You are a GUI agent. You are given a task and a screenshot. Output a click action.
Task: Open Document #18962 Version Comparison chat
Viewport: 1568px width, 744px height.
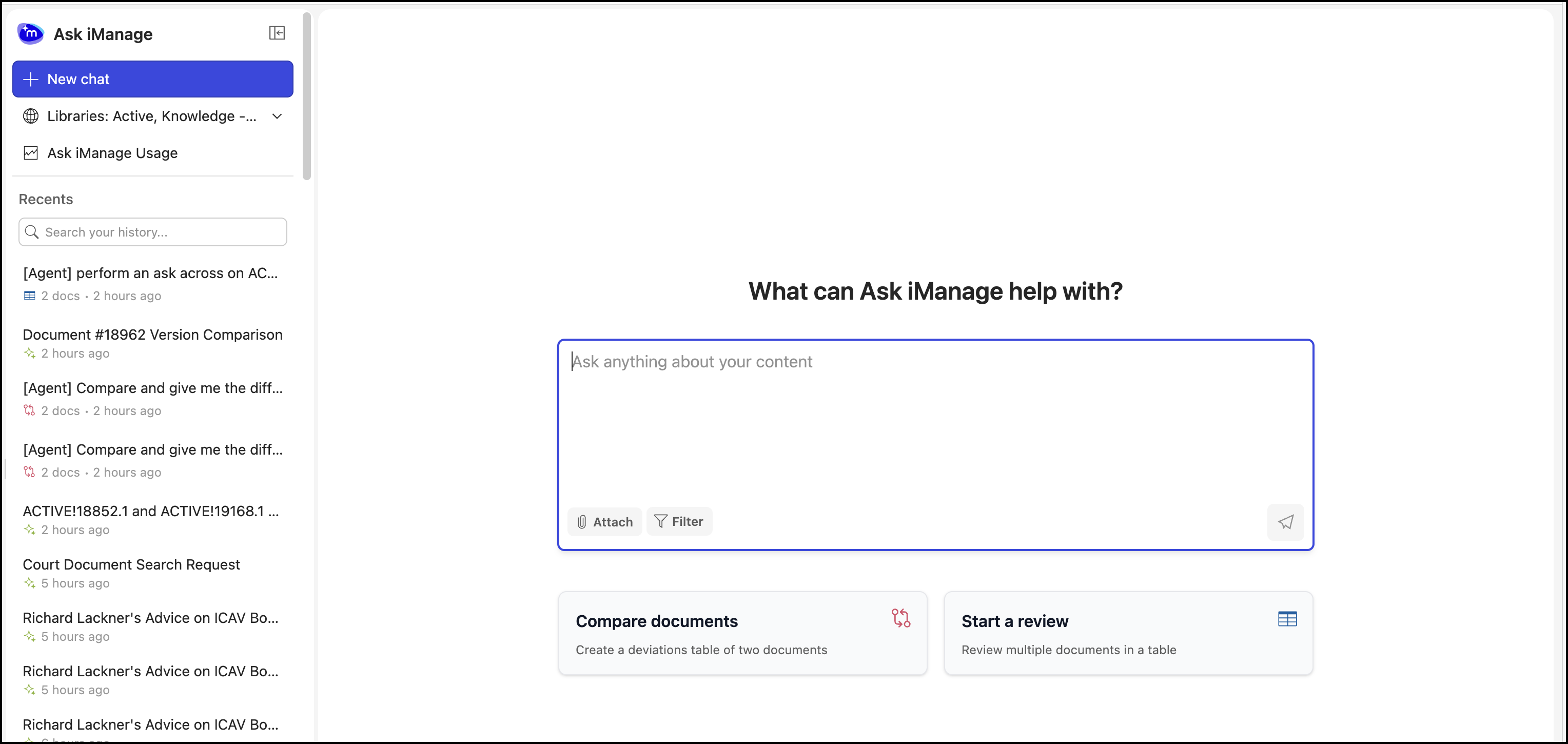pyautogui.click(x=152, y=343)
